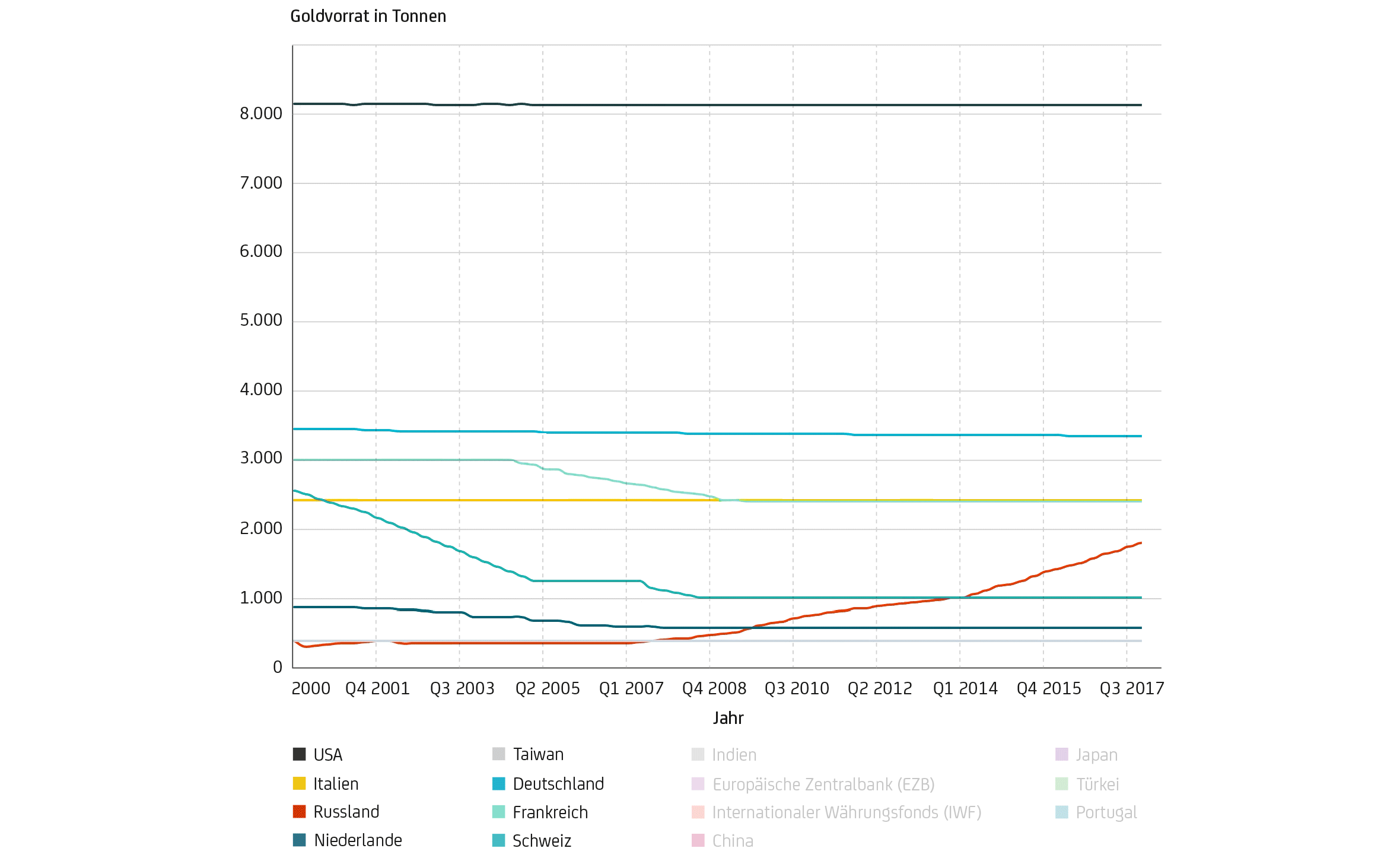Enable the Indien legend swatch
The width and height of the screenshot is (1400, 864).
[698, 754]
